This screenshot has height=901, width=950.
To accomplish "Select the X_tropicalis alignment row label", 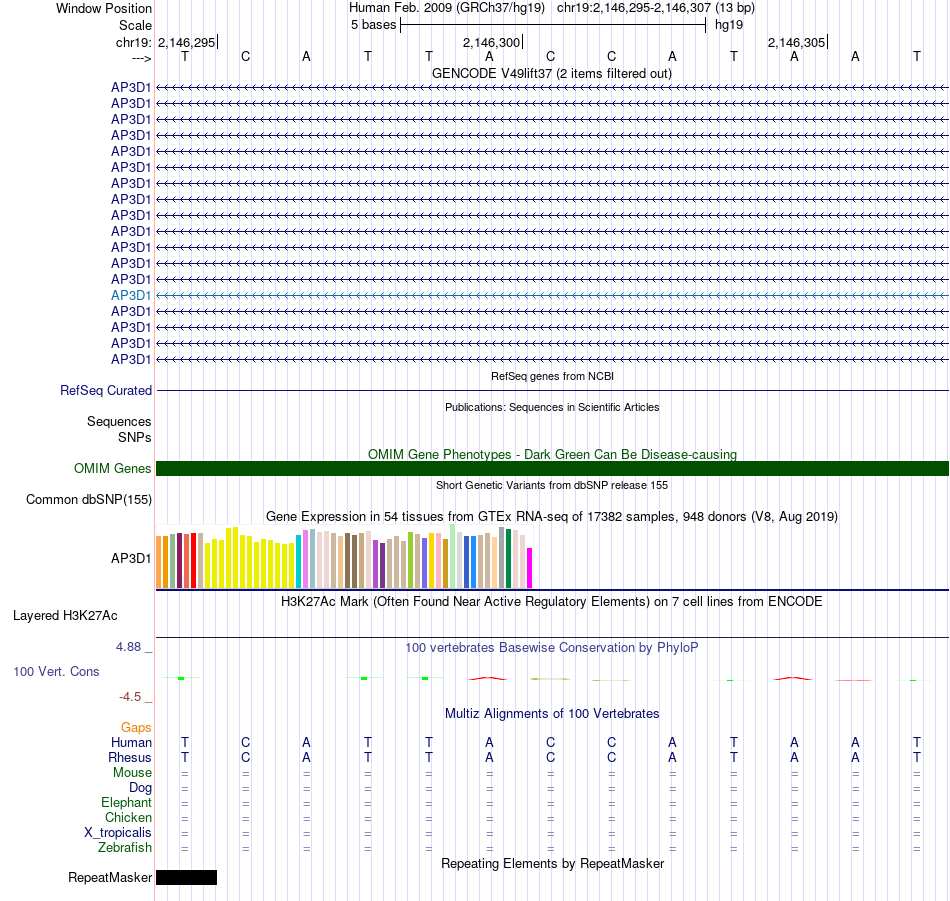I will 118,833.
